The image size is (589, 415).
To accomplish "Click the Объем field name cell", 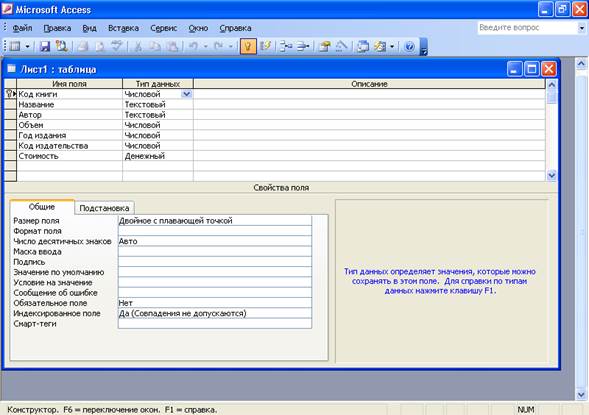I will pyautogui.click(x=69, y=125).
